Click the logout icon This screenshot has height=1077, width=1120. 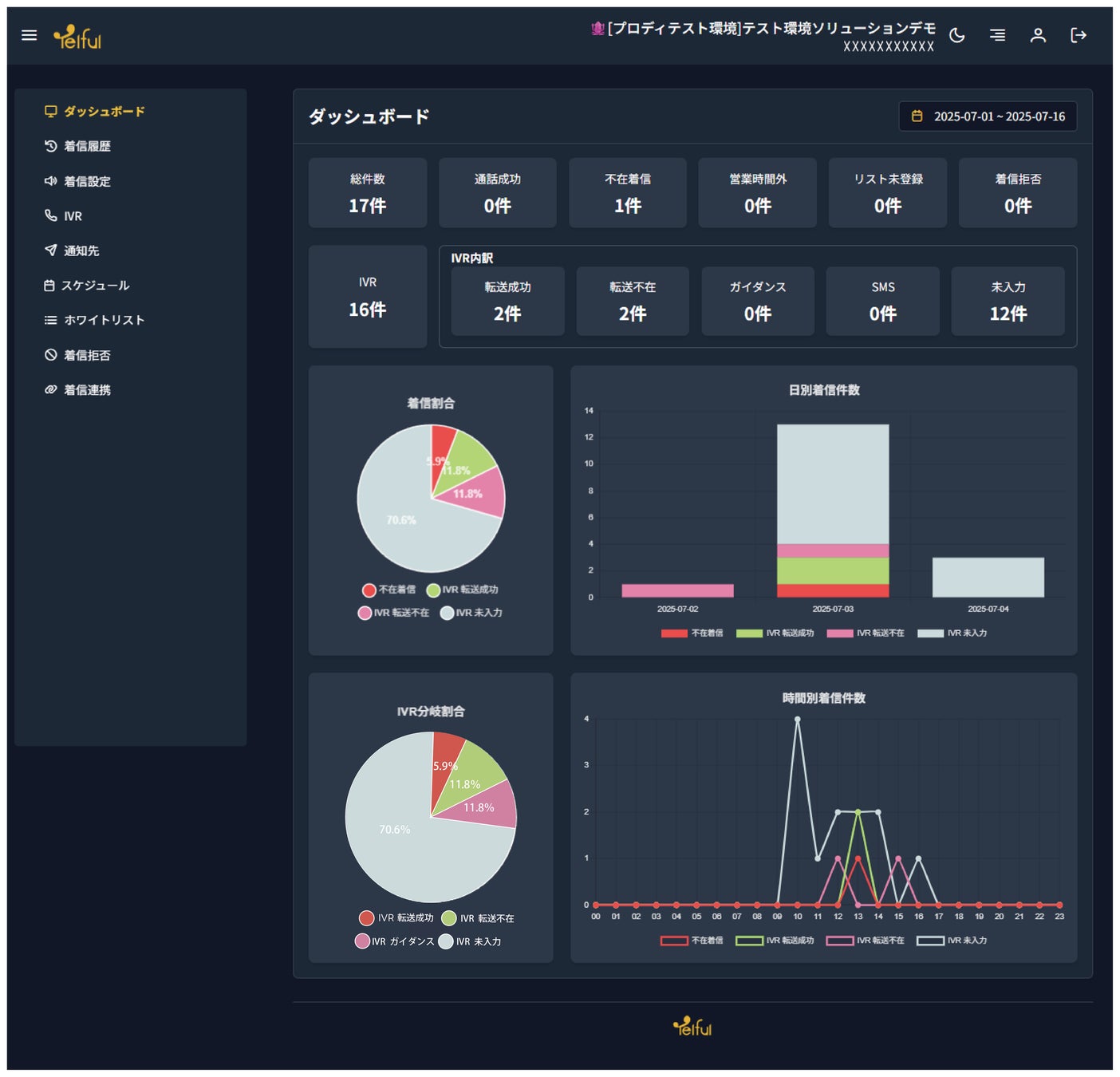1079,35
